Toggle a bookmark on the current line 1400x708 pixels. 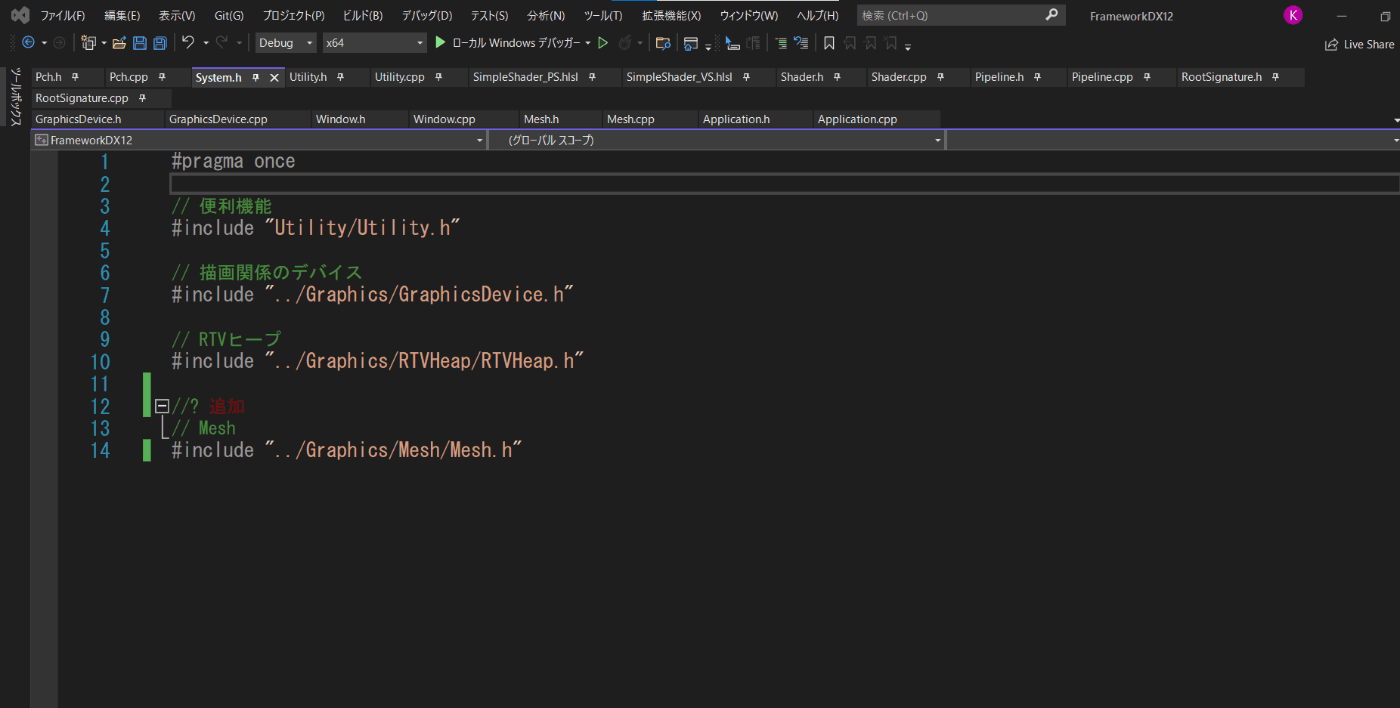click(829, 43)
